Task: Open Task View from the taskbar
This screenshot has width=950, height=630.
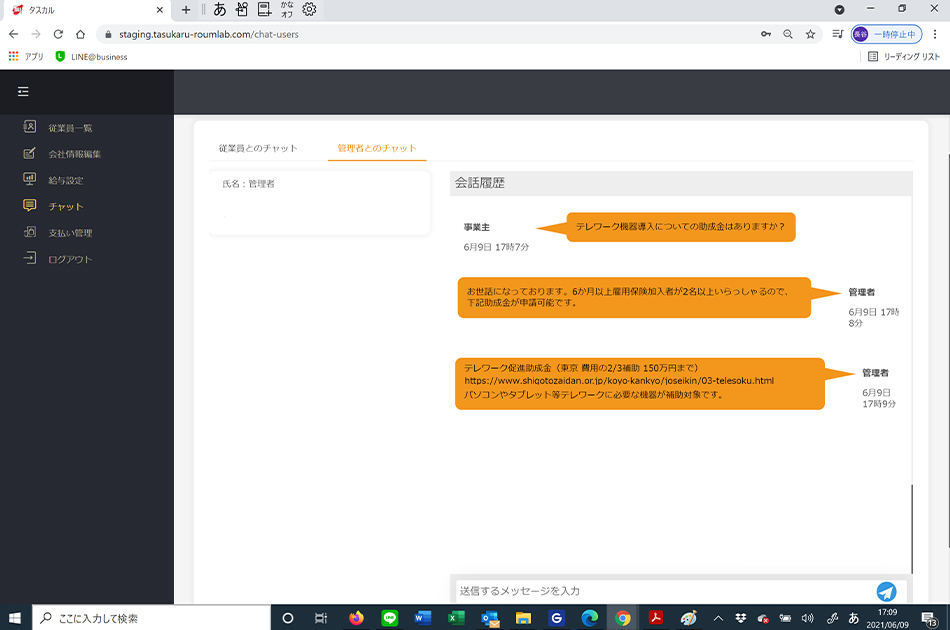Action: tap(321, 618)
